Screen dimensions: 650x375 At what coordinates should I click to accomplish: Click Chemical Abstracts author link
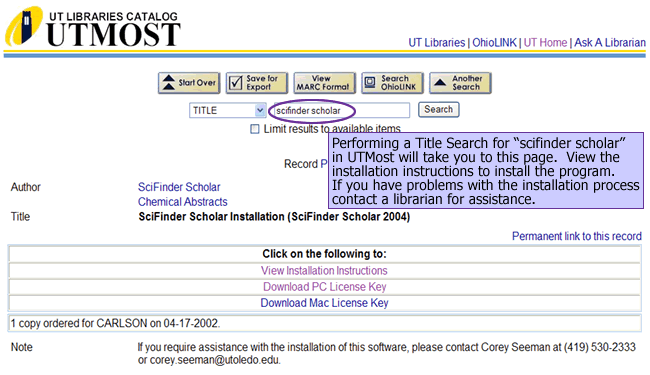click(183, 202)
